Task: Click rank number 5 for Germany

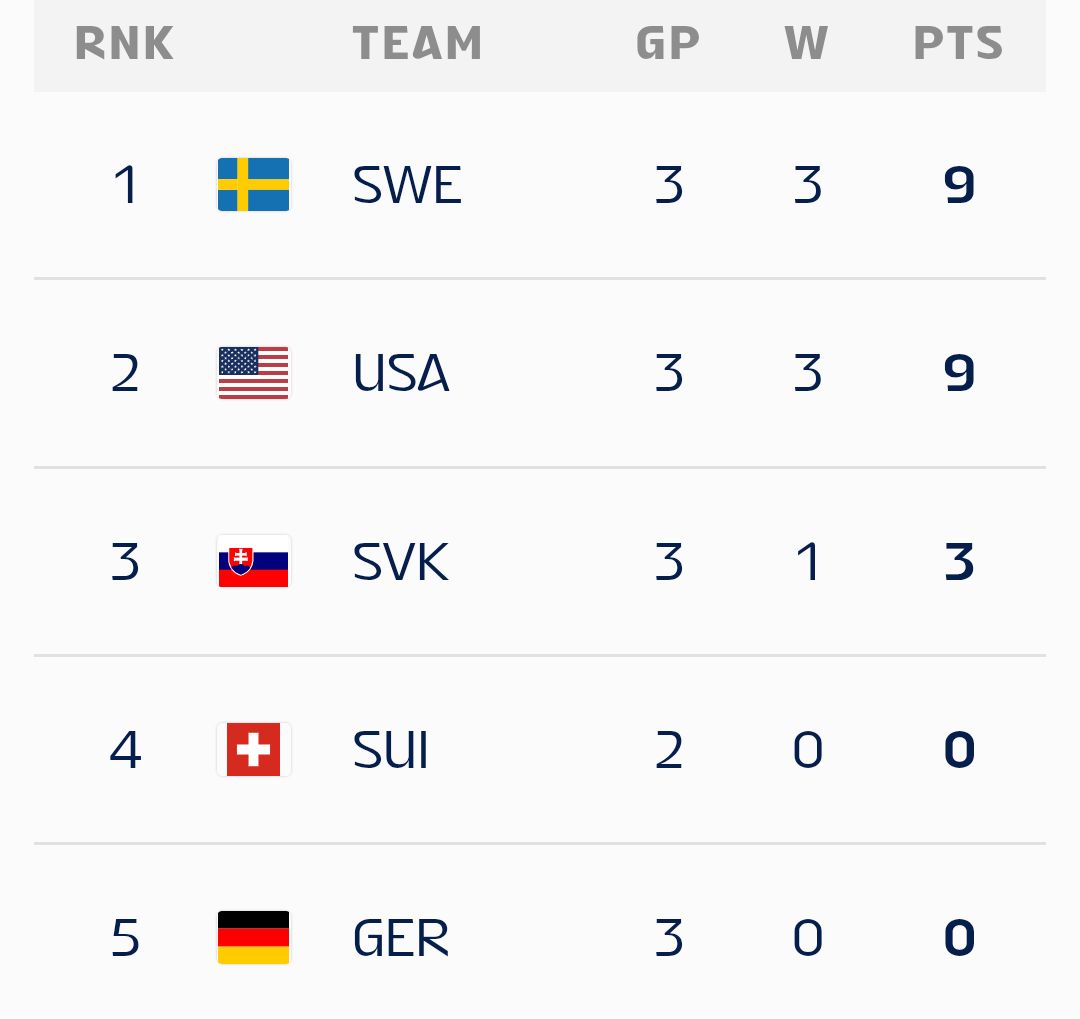Action: pyautogui.click(x=125, y=938)
